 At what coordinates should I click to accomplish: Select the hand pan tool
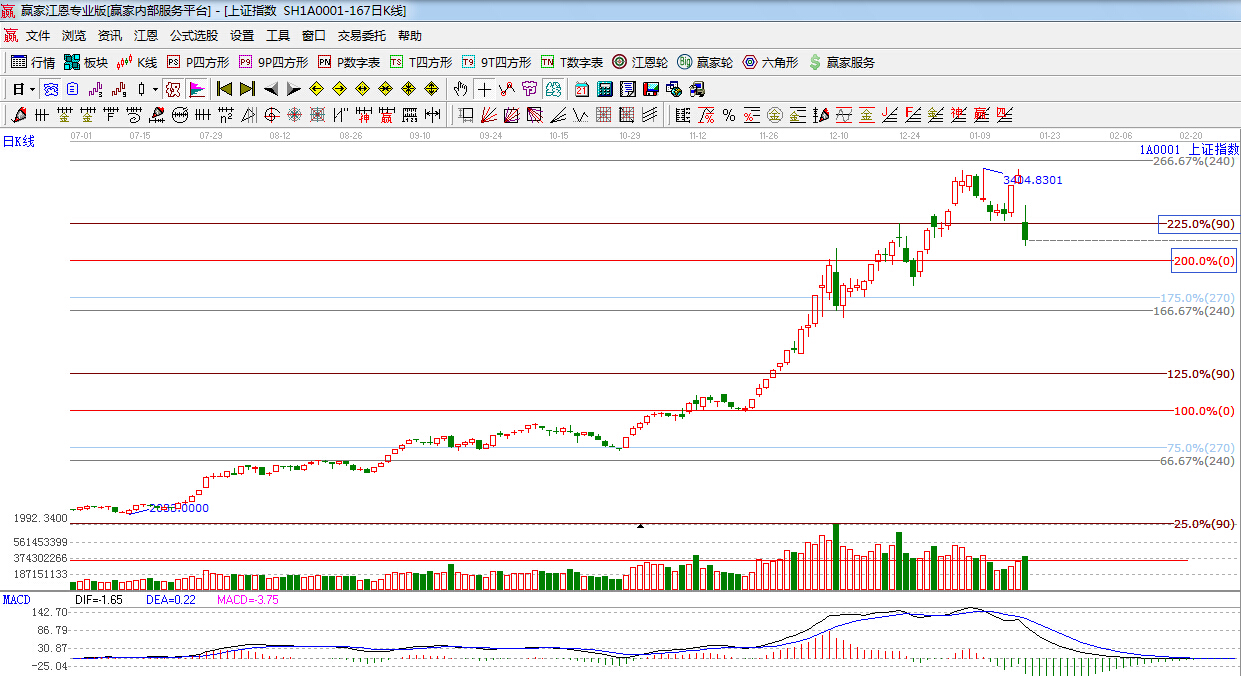pos(460,89)
